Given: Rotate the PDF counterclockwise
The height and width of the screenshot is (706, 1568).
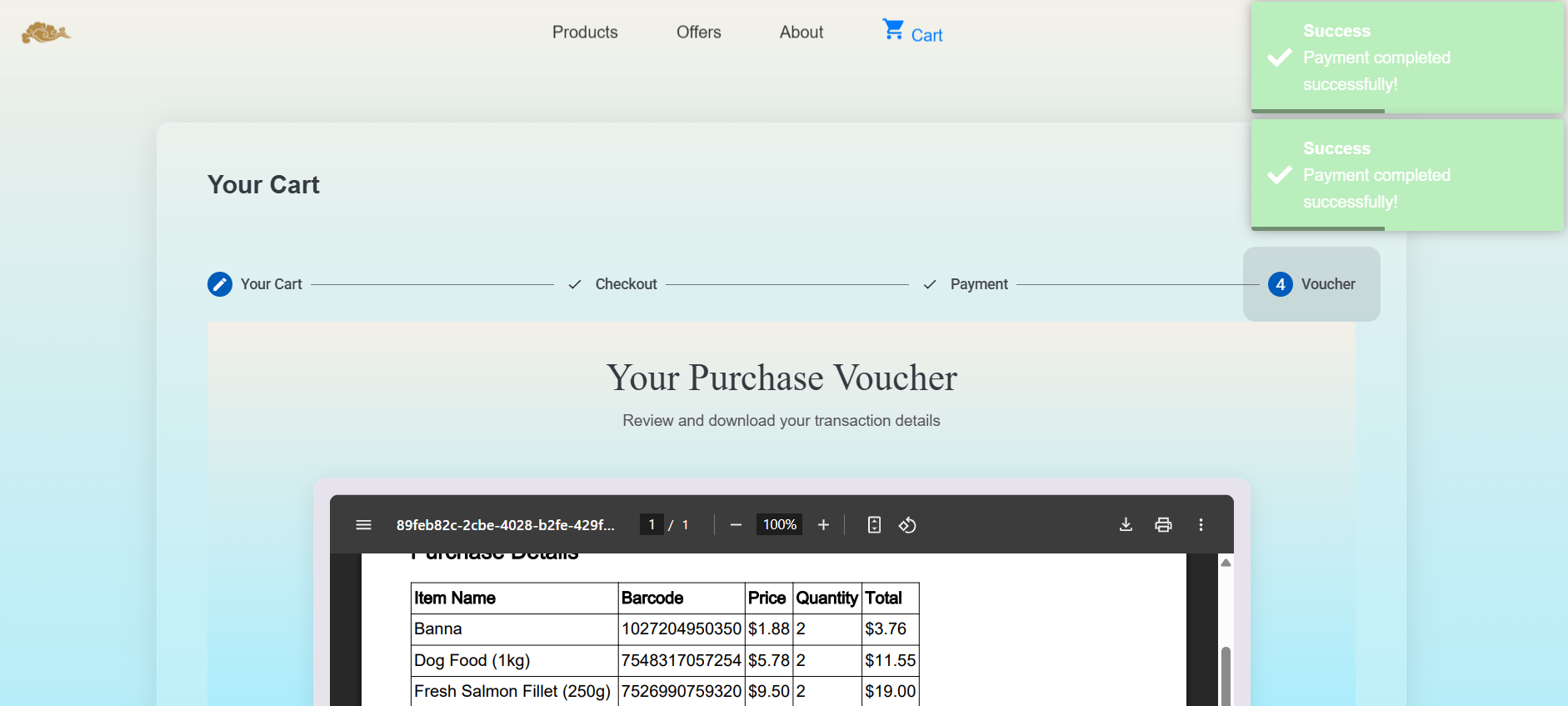Looking at the screenshot, I should [x=907, y=525].
